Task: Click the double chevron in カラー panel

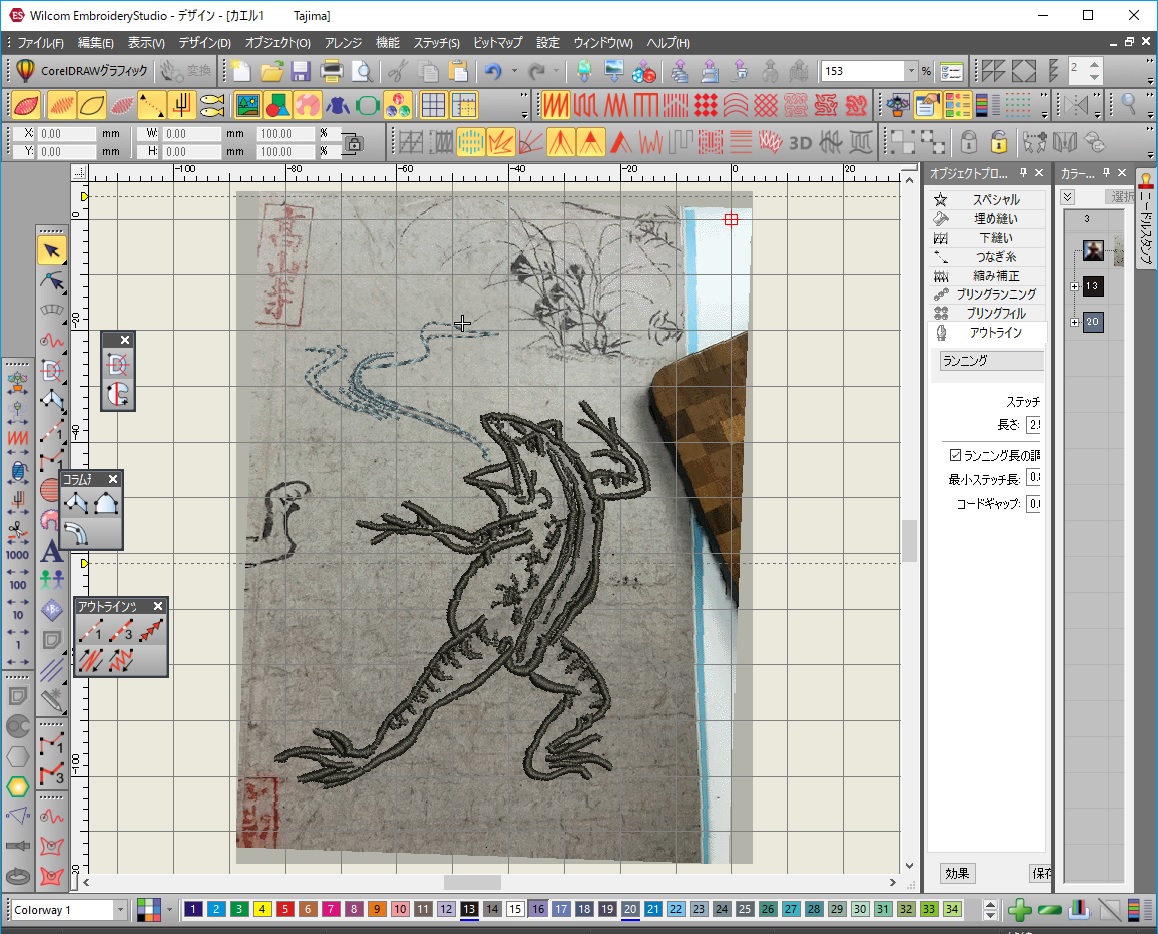Action: (x=1068, y=196)
